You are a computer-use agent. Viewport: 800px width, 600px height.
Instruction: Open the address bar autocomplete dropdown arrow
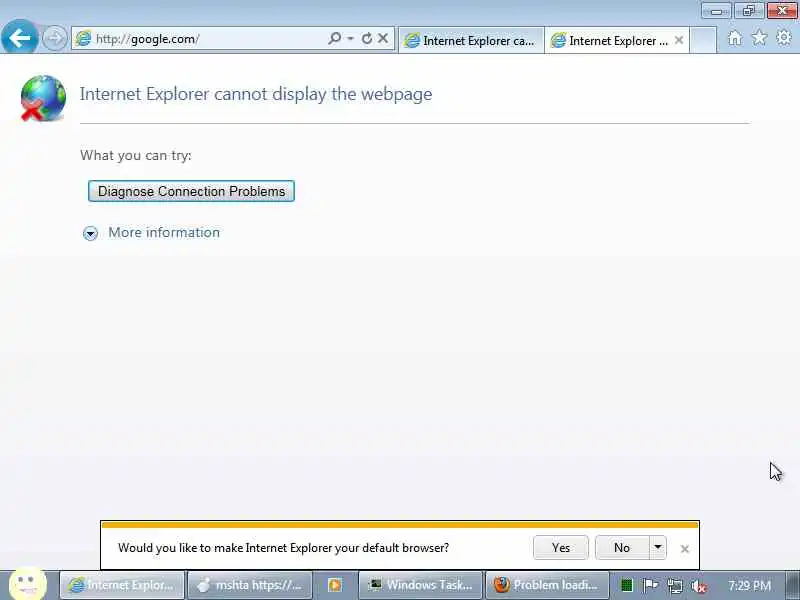point(351,38)
